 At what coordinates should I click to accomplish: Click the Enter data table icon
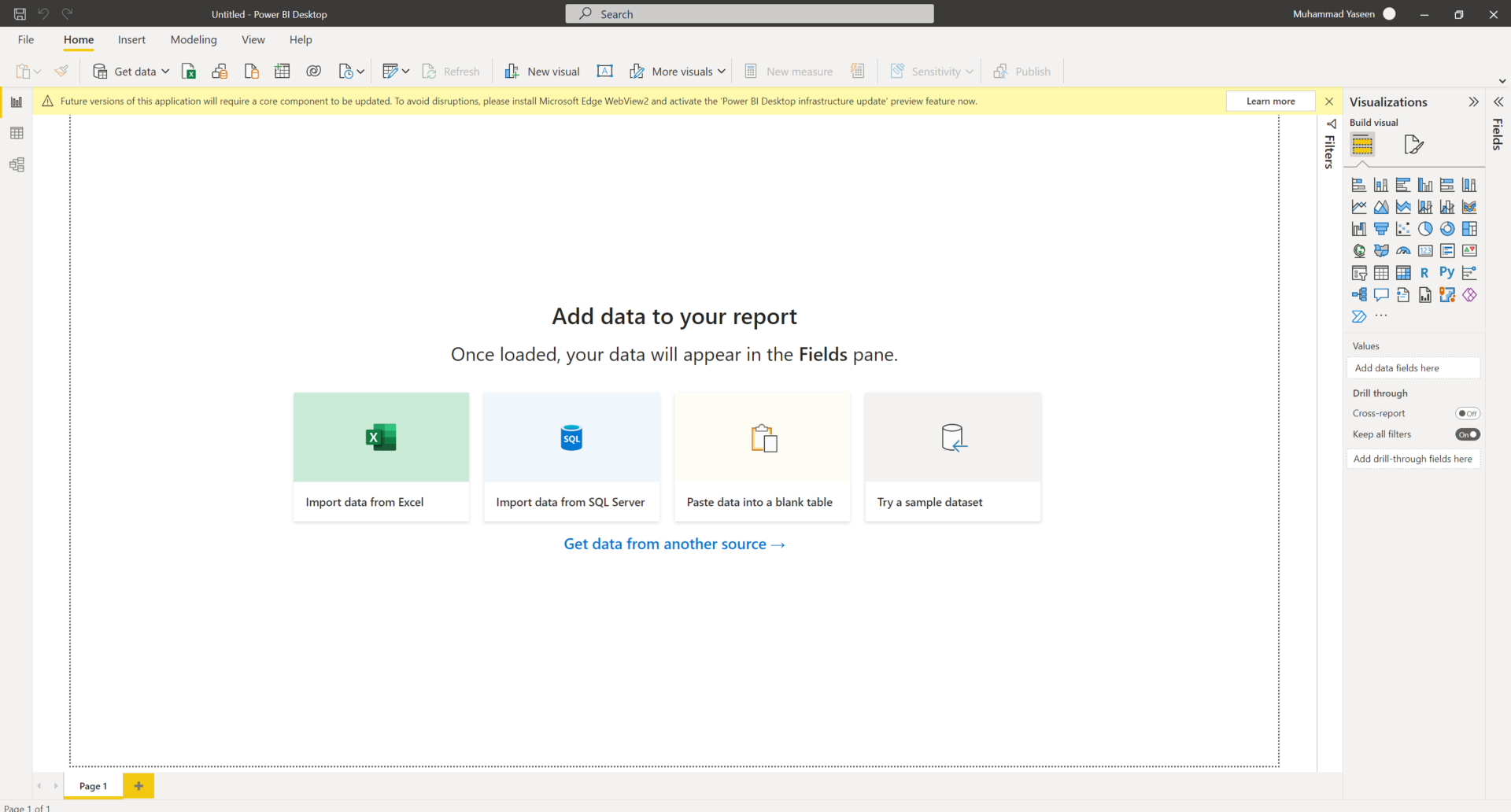[x=282, y=72]
